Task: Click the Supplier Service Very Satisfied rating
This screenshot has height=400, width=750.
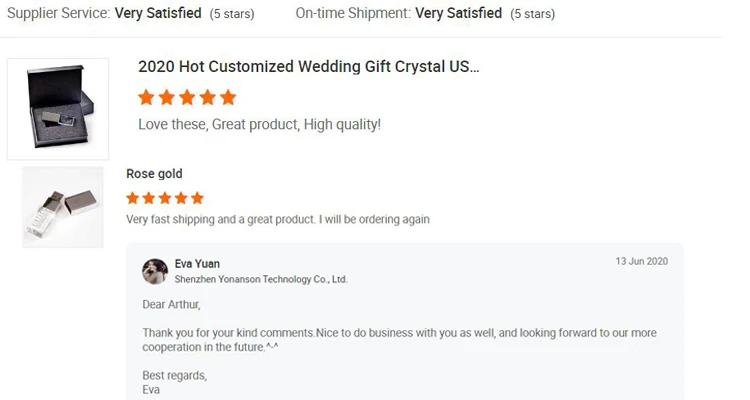Action: click(157, 14)
